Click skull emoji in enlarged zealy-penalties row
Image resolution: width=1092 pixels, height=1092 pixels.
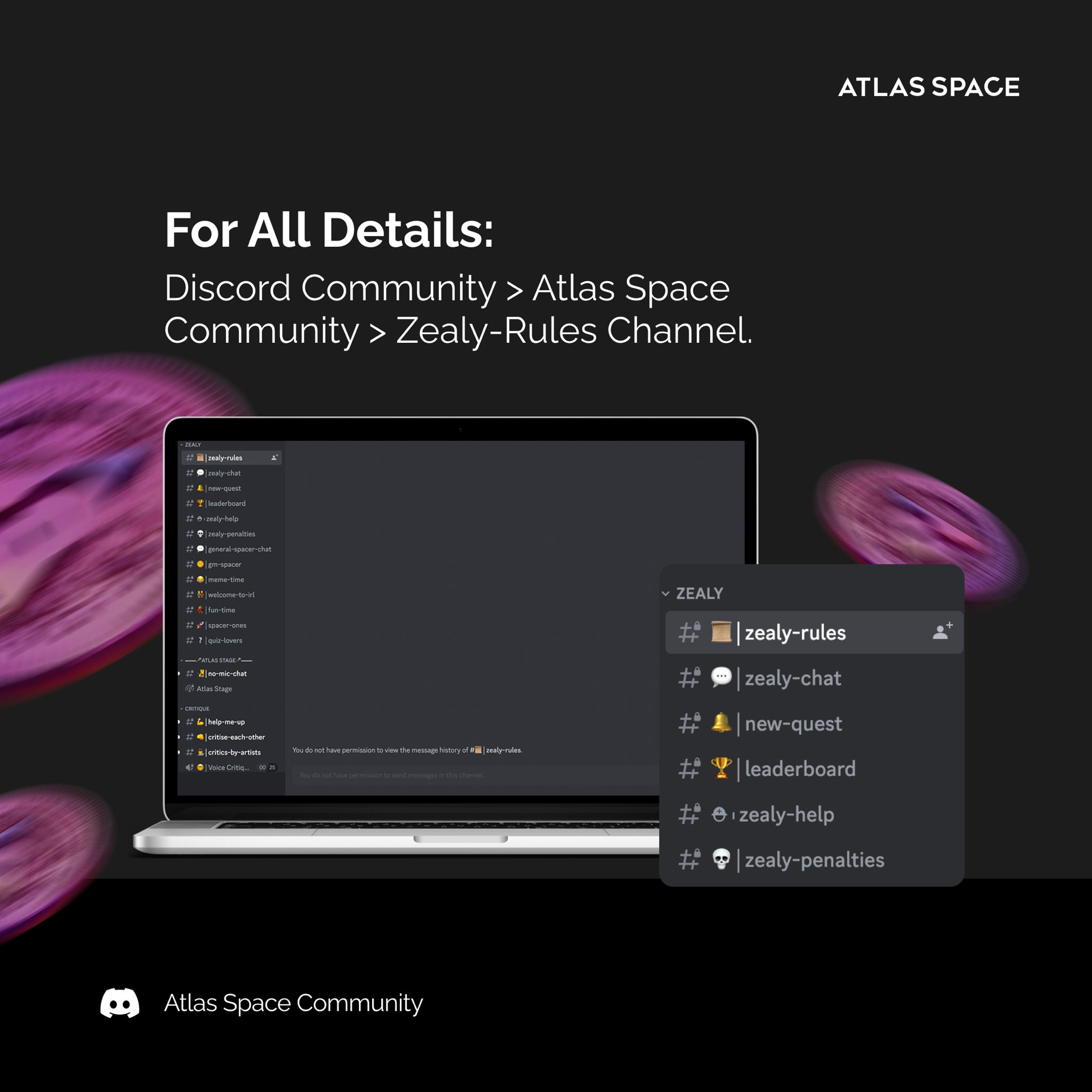(x=721, y=859)
